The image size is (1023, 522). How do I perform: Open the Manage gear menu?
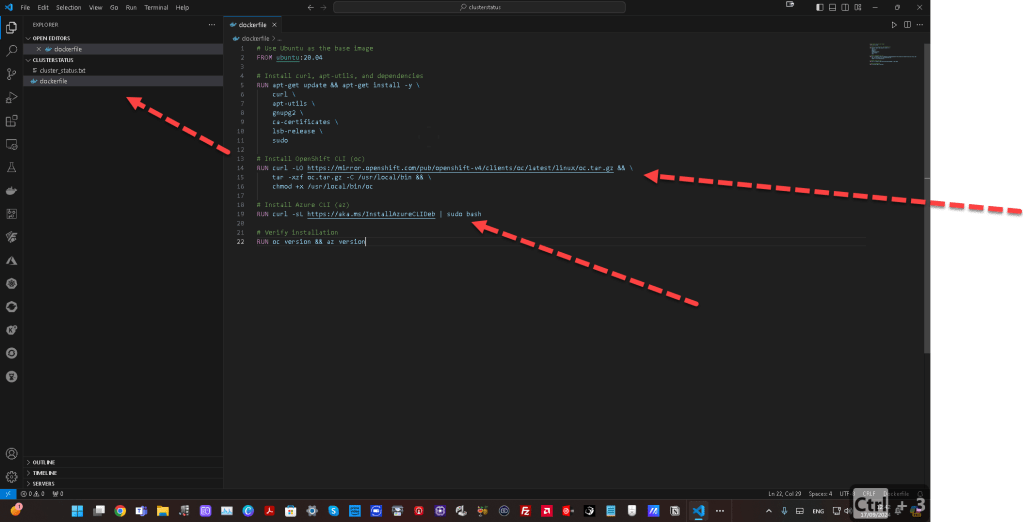click(x=11, y=477)
